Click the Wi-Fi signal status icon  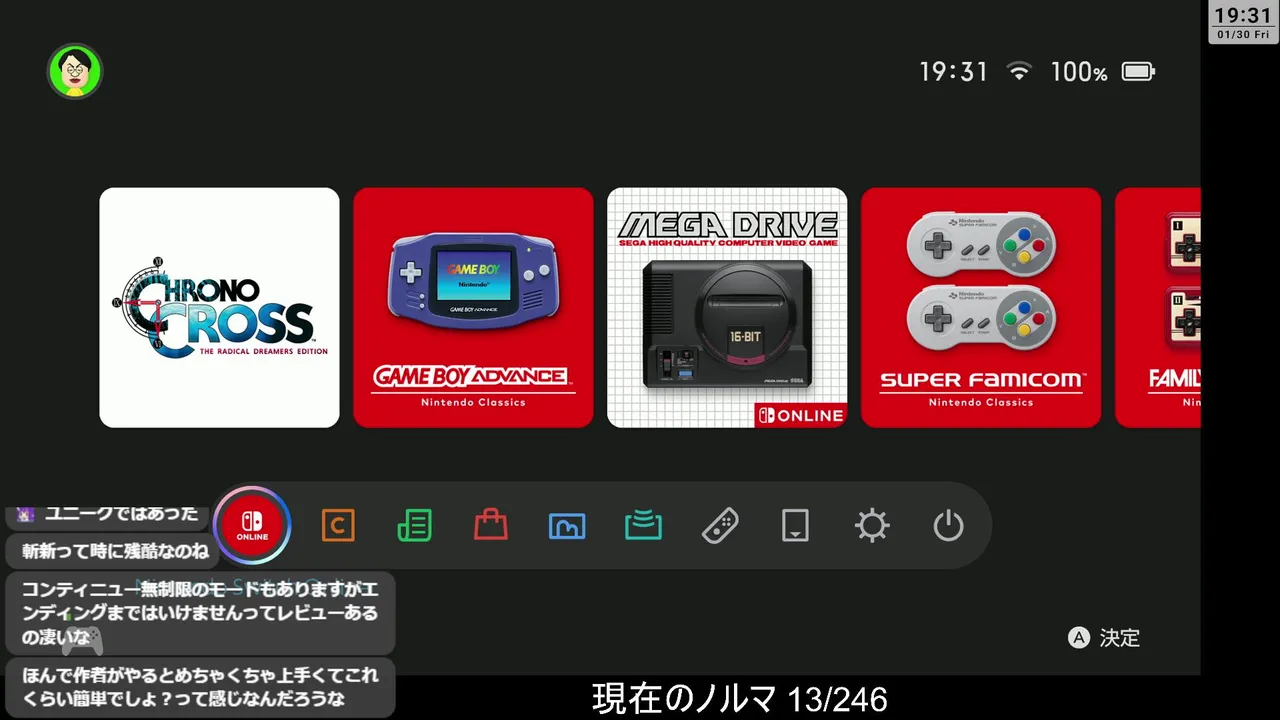point(1019,71)
